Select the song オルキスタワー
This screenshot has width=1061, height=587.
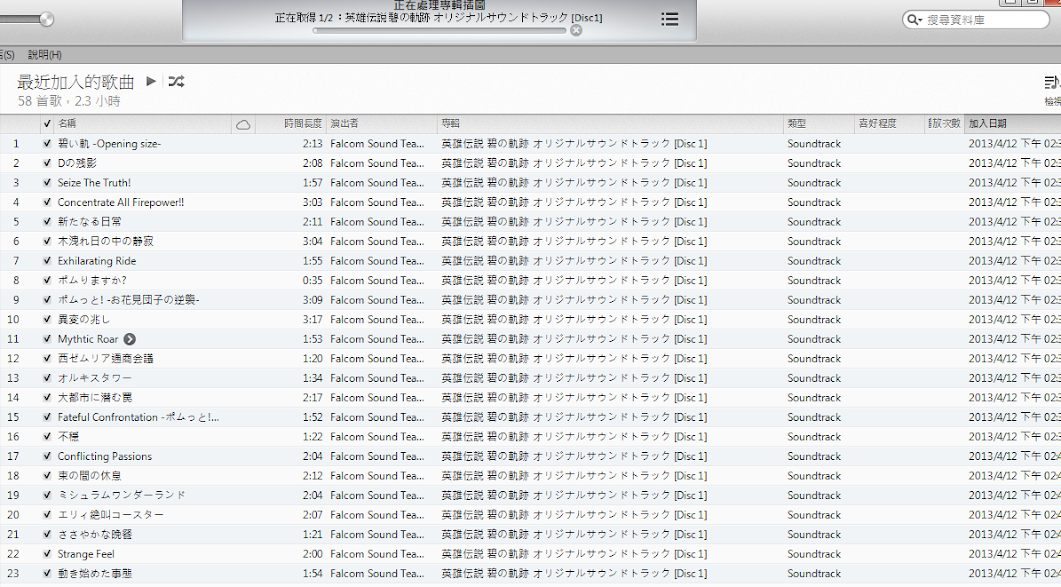click(95, 378)
